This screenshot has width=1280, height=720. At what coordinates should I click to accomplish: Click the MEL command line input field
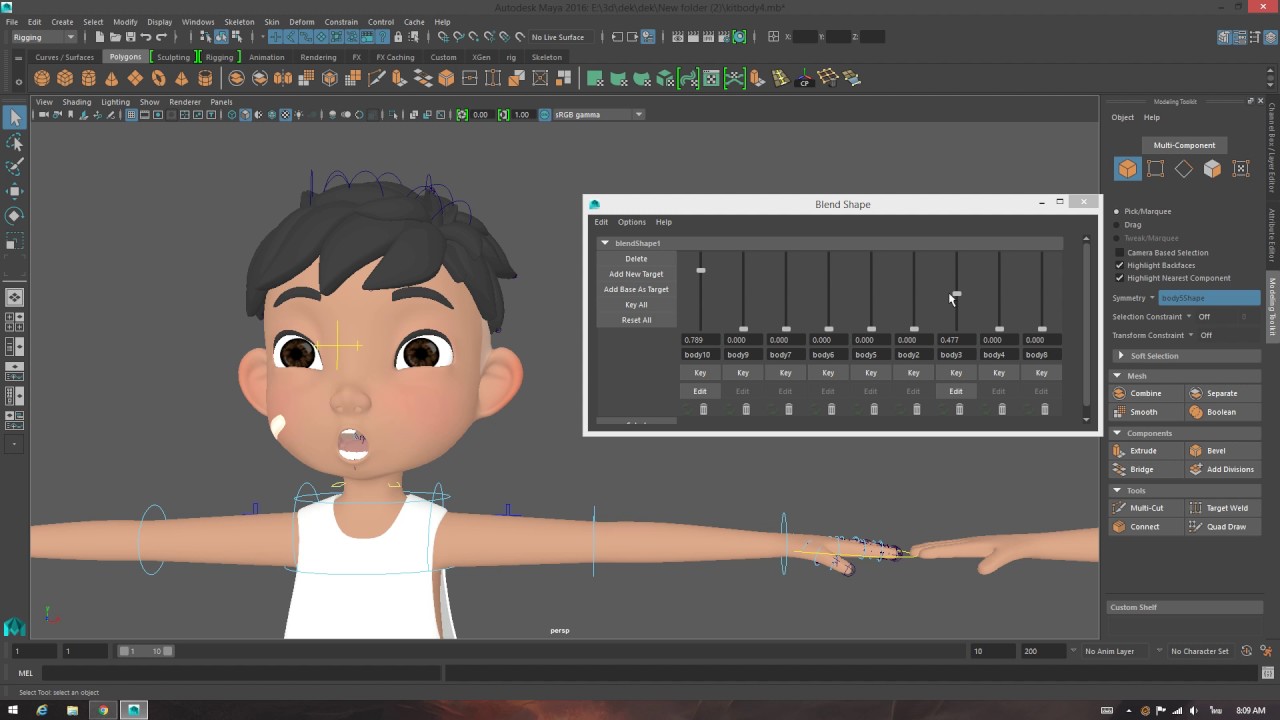point(240,673)
